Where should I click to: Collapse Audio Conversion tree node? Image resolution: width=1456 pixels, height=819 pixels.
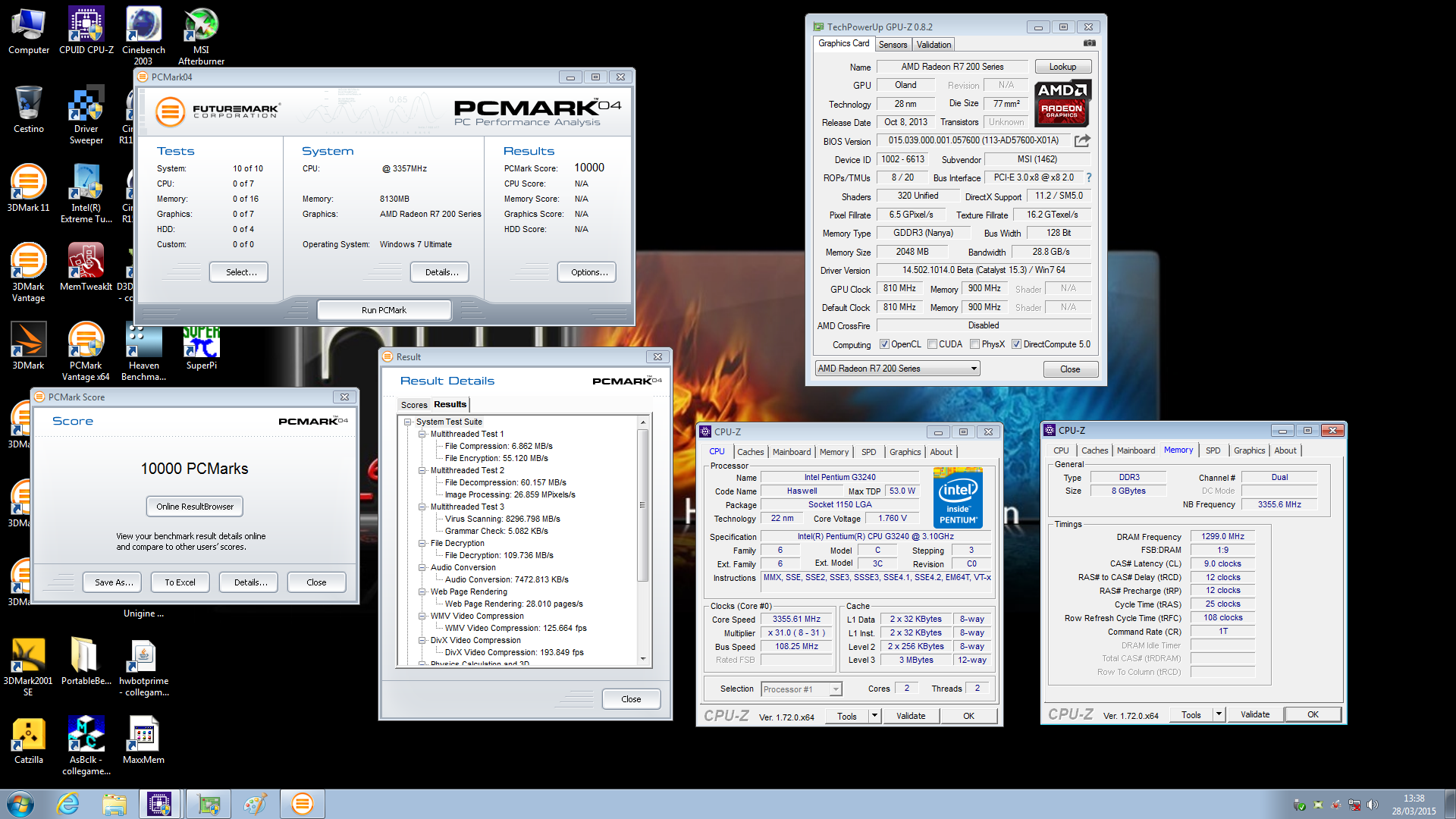click(422, 567)
